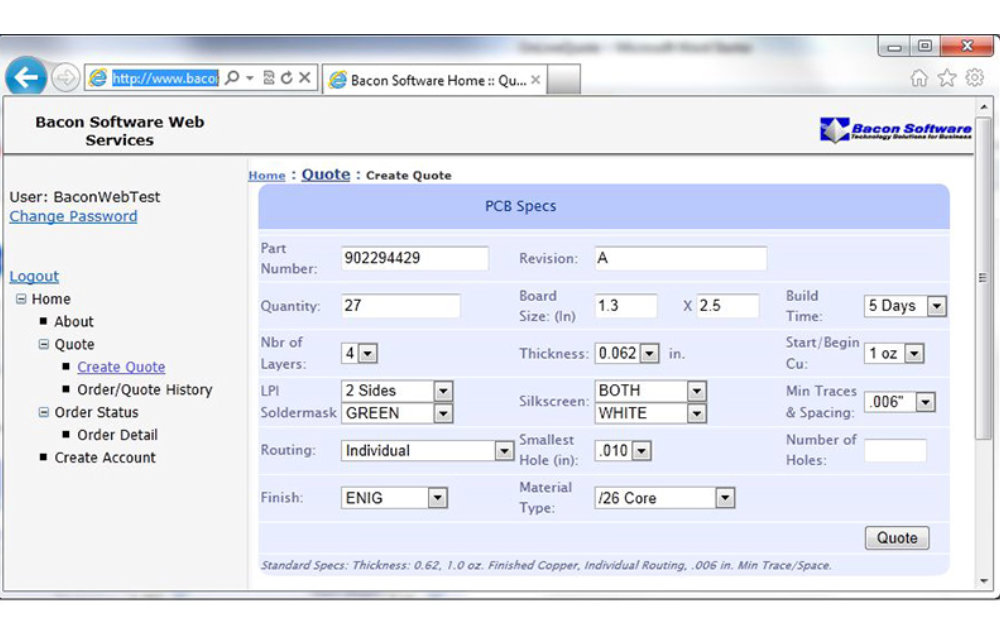
Task: Open the Start/Begin Cu dropdown
Action: pos(894,353)
